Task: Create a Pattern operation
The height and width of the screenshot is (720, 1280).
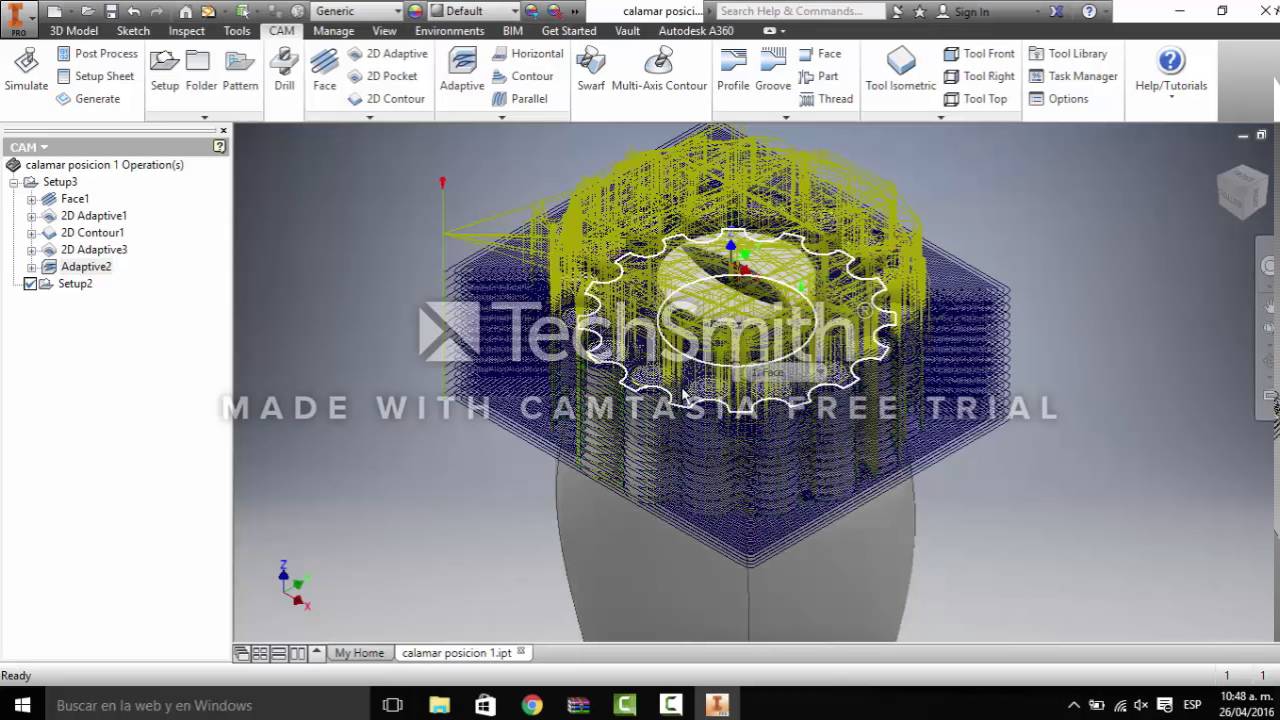Action: coord(240,69)
